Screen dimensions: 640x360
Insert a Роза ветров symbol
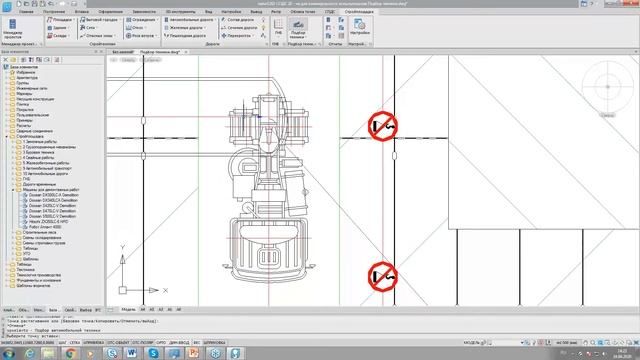141,36
